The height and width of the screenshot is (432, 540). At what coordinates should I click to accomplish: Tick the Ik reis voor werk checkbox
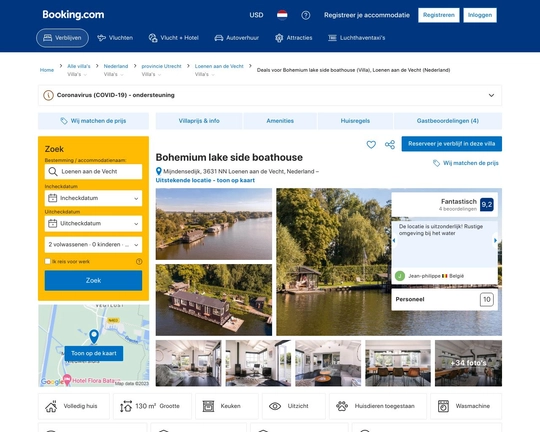click(48, 261)
